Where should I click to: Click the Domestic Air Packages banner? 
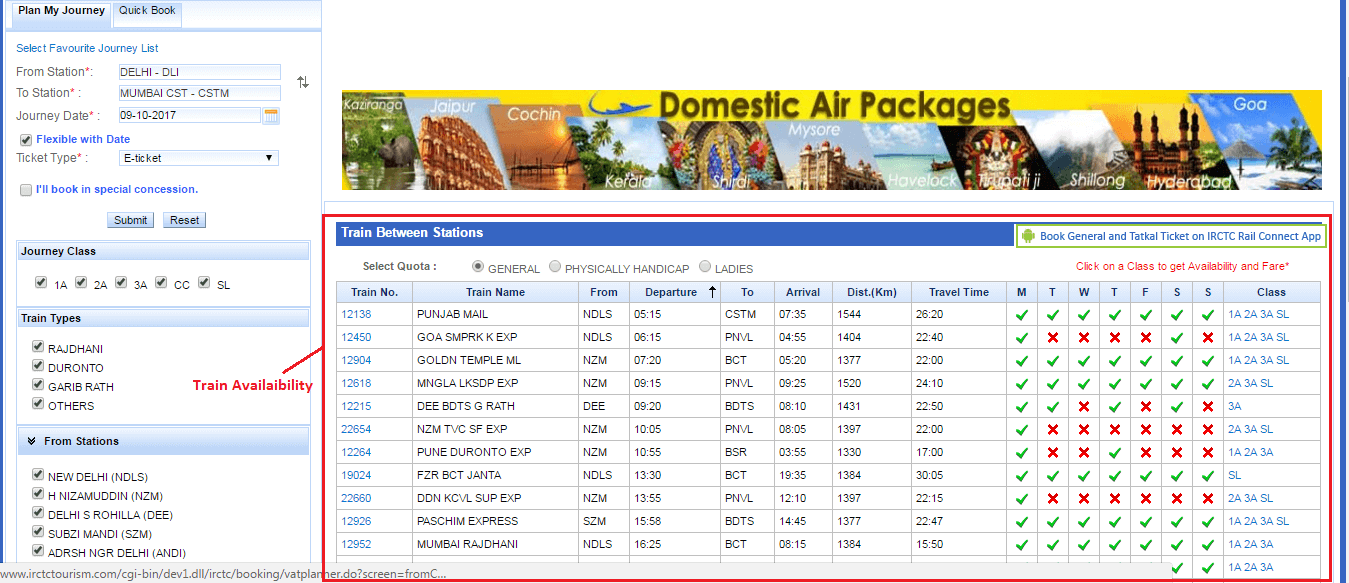pyautogui.click(x=831, y=140)
